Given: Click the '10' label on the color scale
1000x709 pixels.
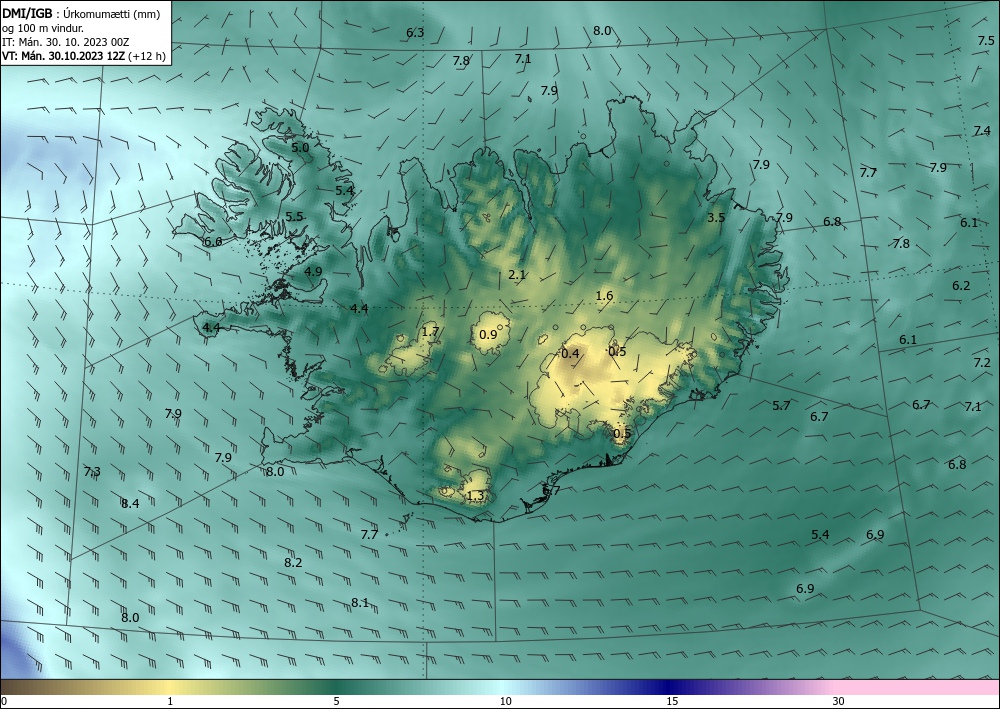Looking at the screenshot, I should (x=505, y=701).
